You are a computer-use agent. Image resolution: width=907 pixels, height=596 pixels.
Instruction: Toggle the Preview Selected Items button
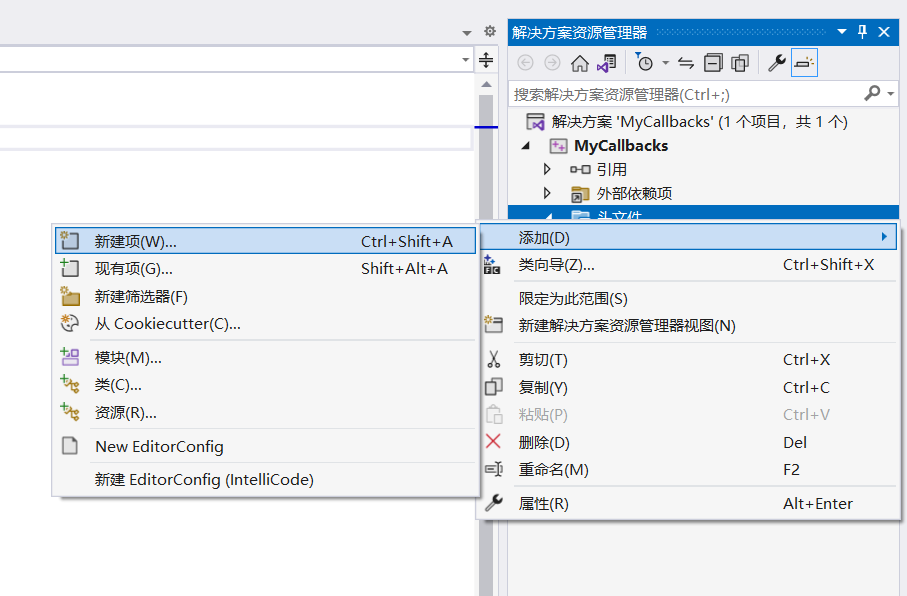pos(804,62)
